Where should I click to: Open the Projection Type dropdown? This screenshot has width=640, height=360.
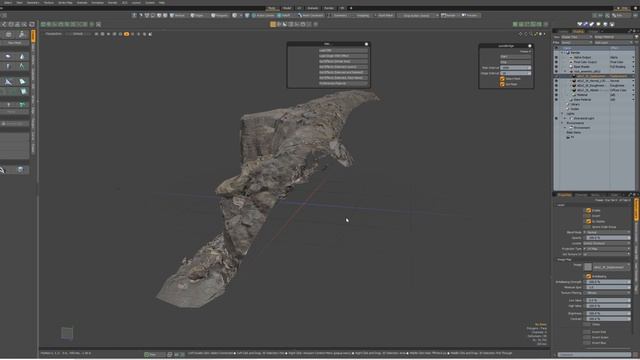tap(607, 249)
